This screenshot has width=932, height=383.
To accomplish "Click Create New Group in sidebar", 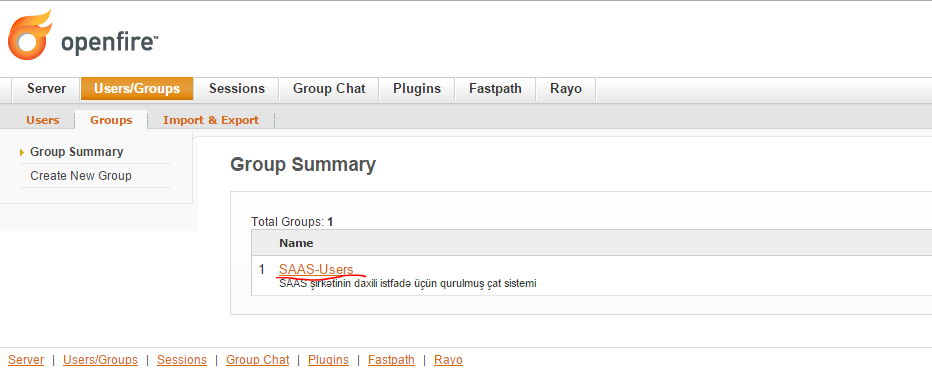I will tap(81, 176).
